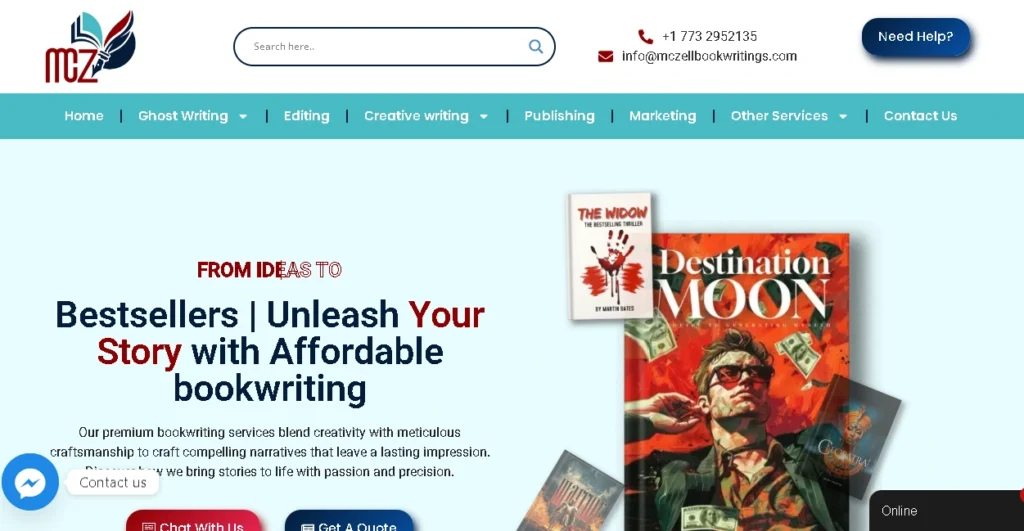
Task: Click the Get A Quote button
Action: pos(349,523)
